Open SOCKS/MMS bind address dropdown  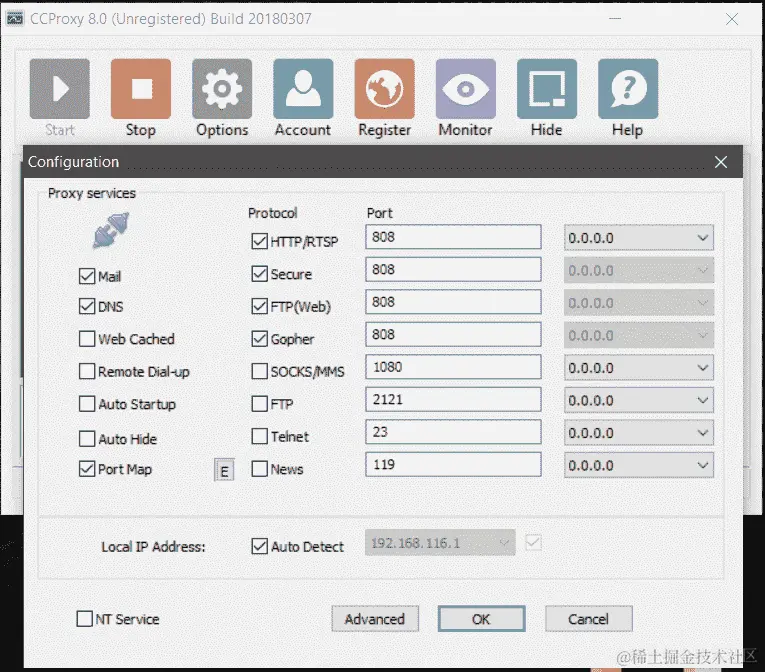pos(639,367)
